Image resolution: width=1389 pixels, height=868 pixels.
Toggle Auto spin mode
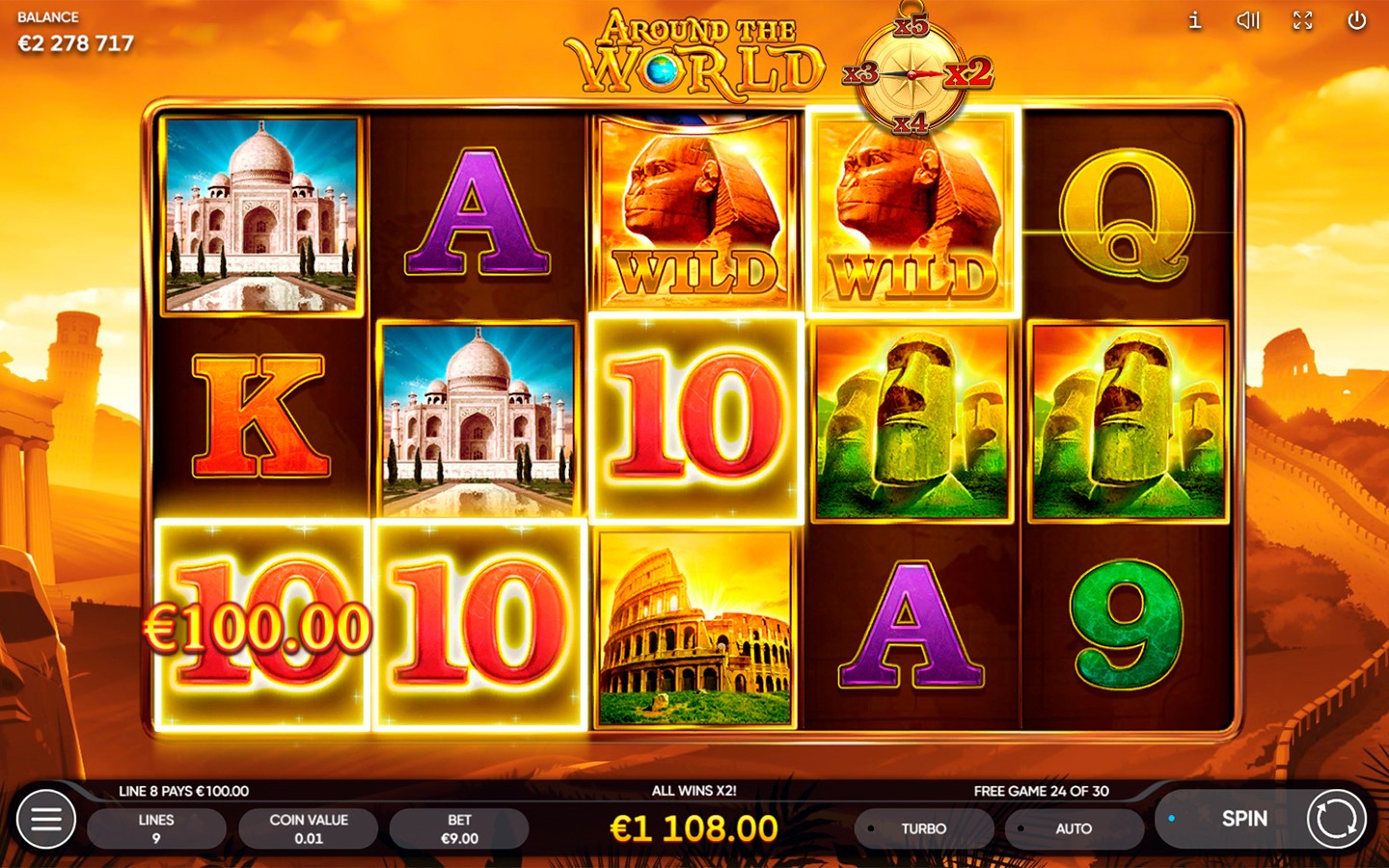[x=1074, y=828]
